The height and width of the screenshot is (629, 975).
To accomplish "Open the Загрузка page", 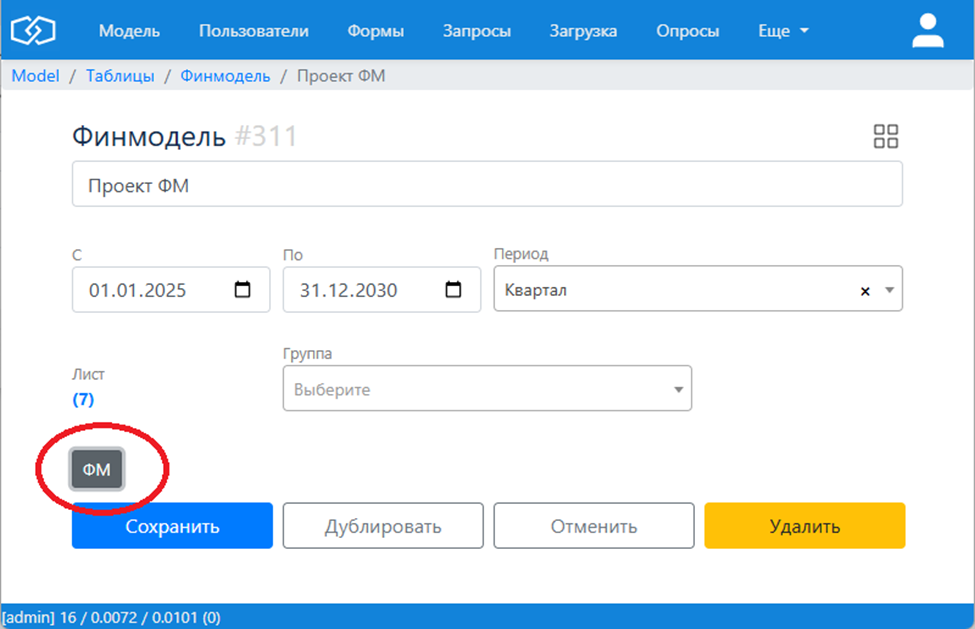I will 583,31.
